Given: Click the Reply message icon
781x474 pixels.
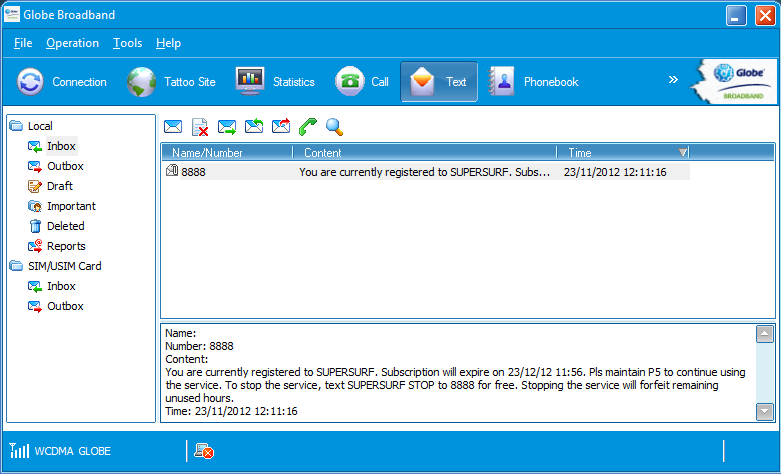Looking at the screenshot, I should pyautogui.click(x=254, y=127).
